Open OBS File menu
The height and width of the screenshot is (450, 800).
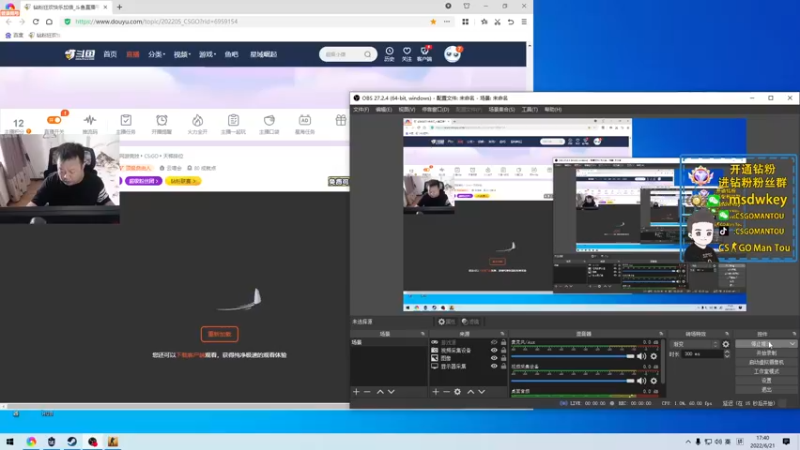tap(361, 110)
